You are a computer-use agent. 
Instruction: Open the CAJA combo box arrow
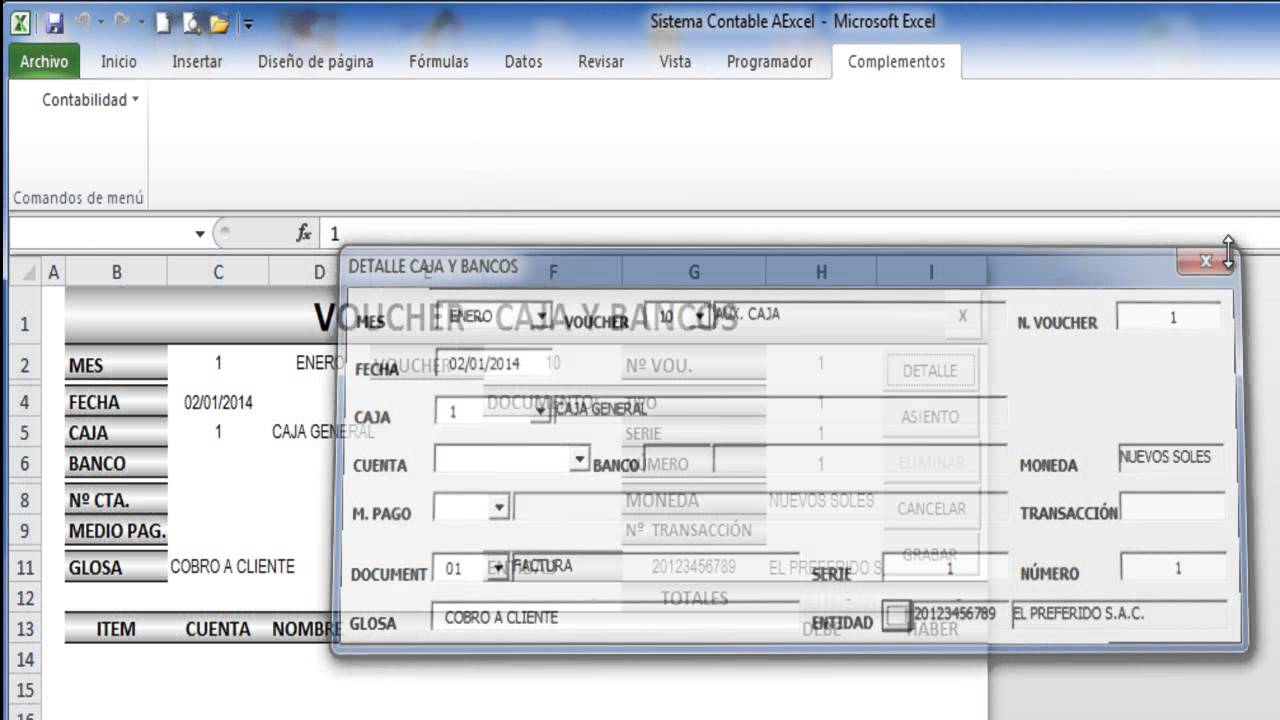(x=541, y=411)
